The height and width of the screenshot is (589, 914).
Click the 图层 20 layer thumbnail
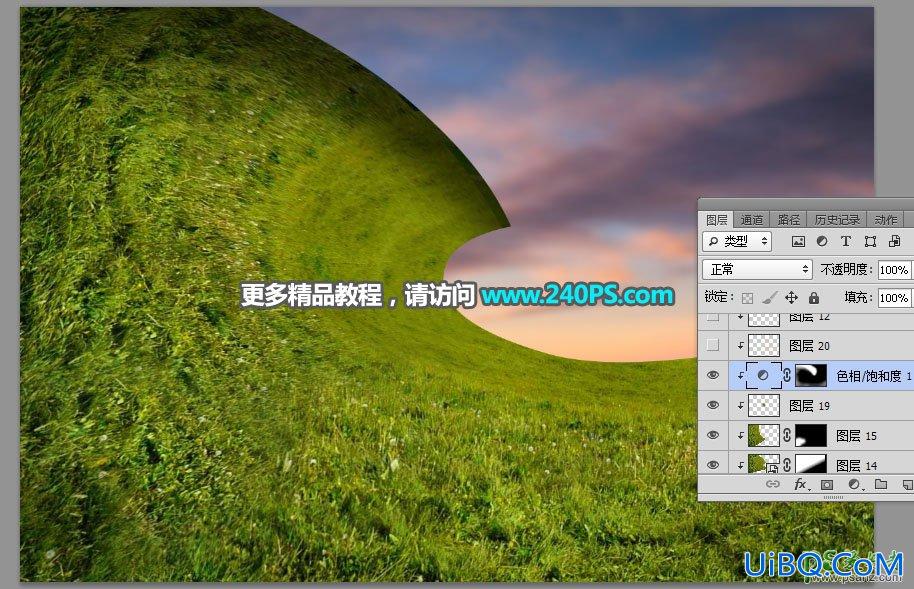click(x=764, y=345)
